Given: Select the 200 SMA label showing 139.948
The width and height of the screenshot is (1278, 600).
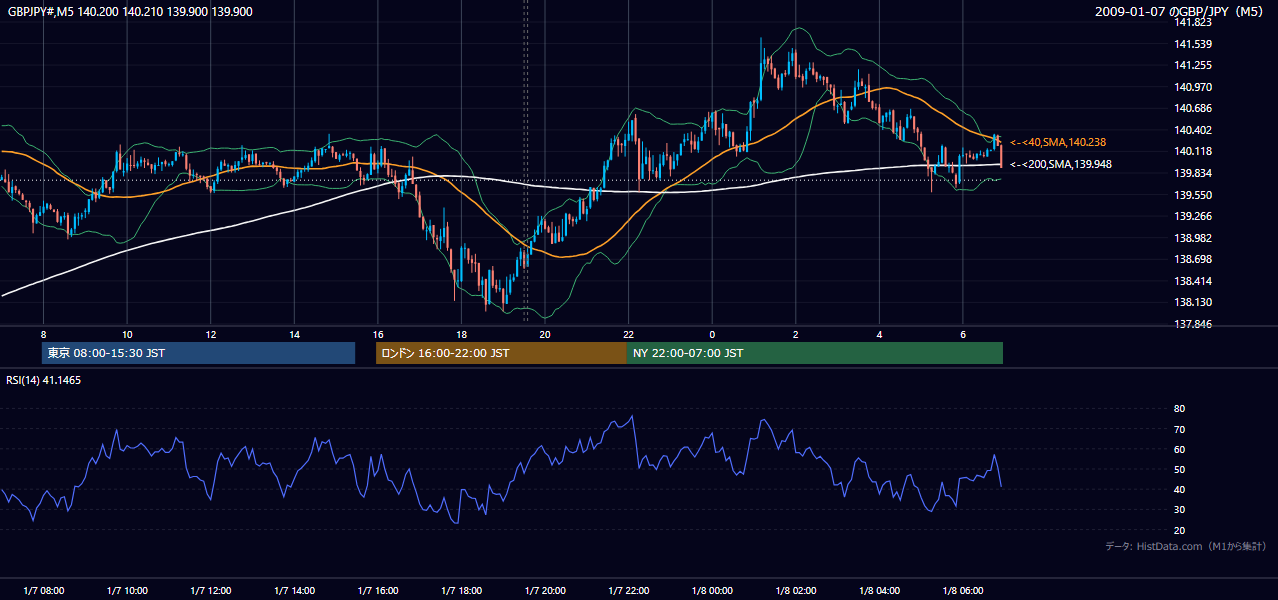Looking at the screenshot, I should [x=1061, y=164].
